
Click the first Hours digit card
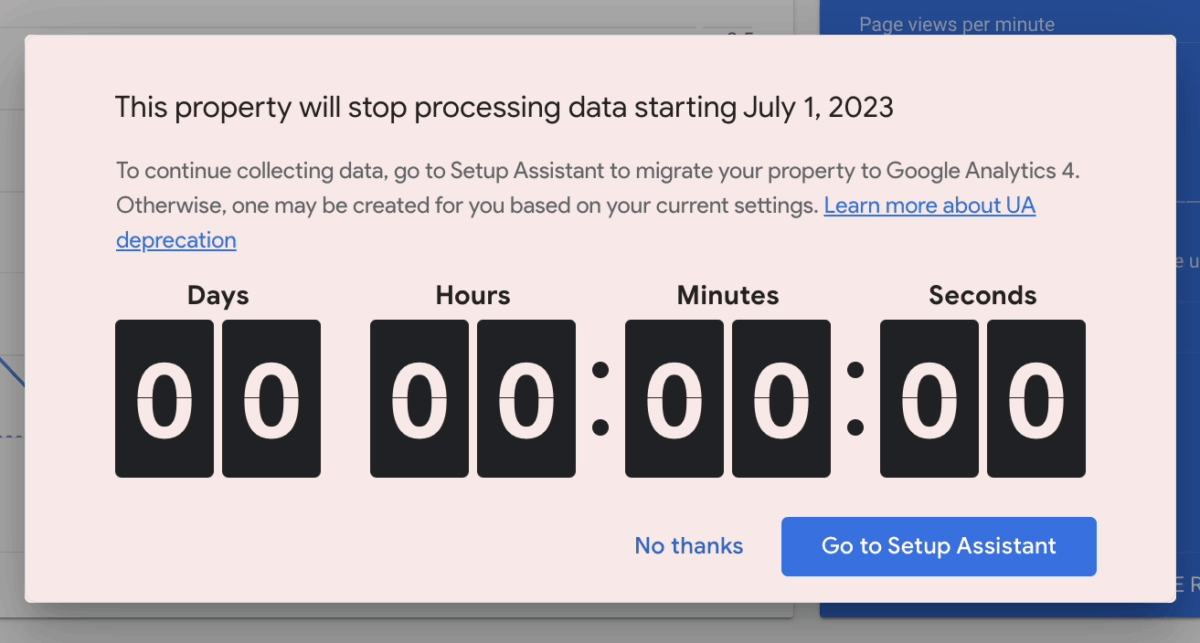pyautogui.click(x=419, y=398)
